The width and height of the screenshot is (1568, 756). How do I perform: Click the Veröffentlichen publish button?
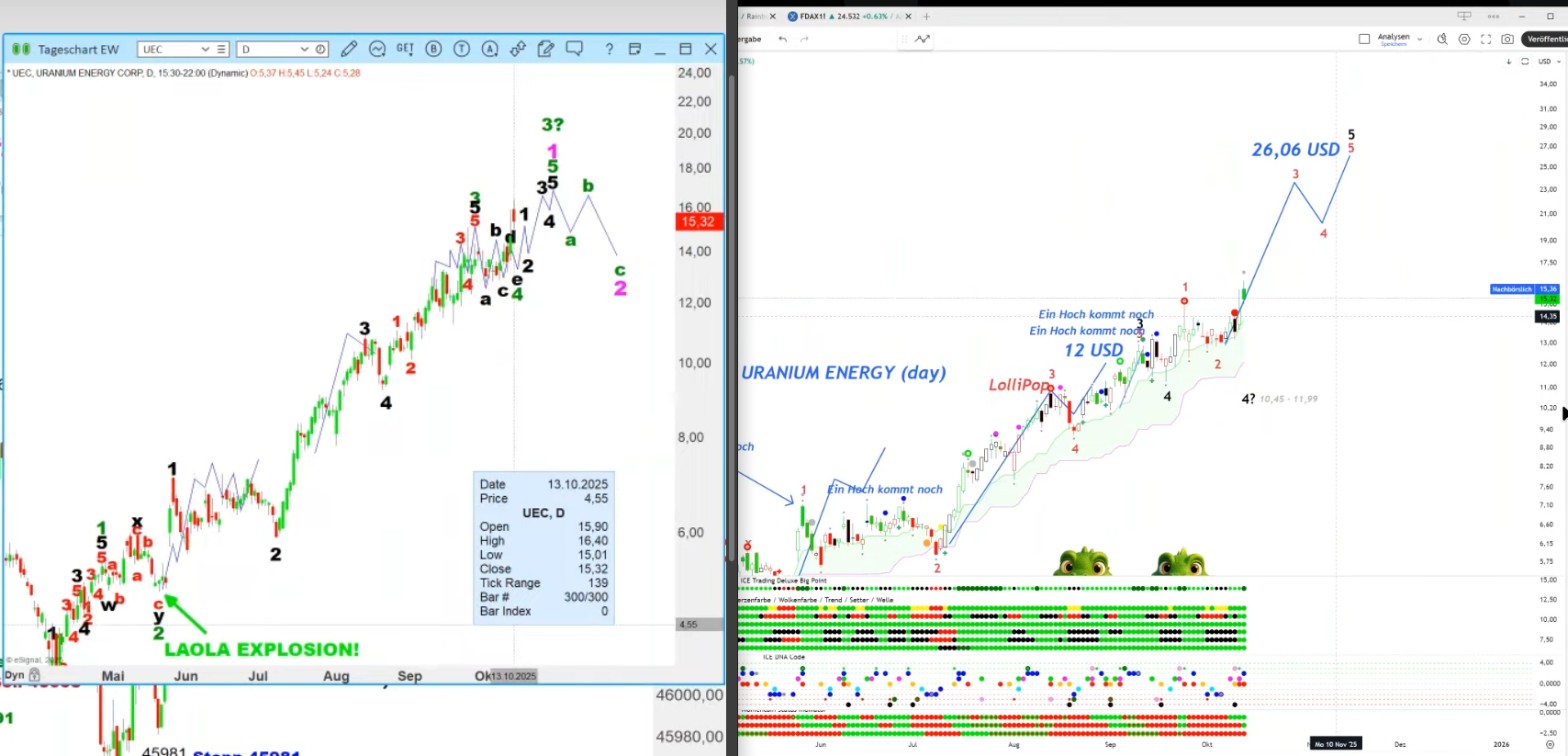(1546, 39)
